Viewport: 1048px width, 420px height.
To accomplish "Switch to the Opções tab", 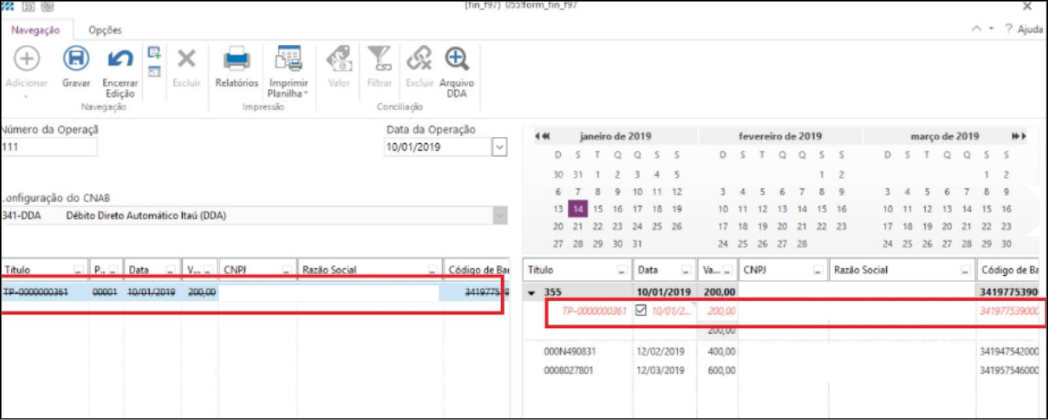I will pos(105,30).
